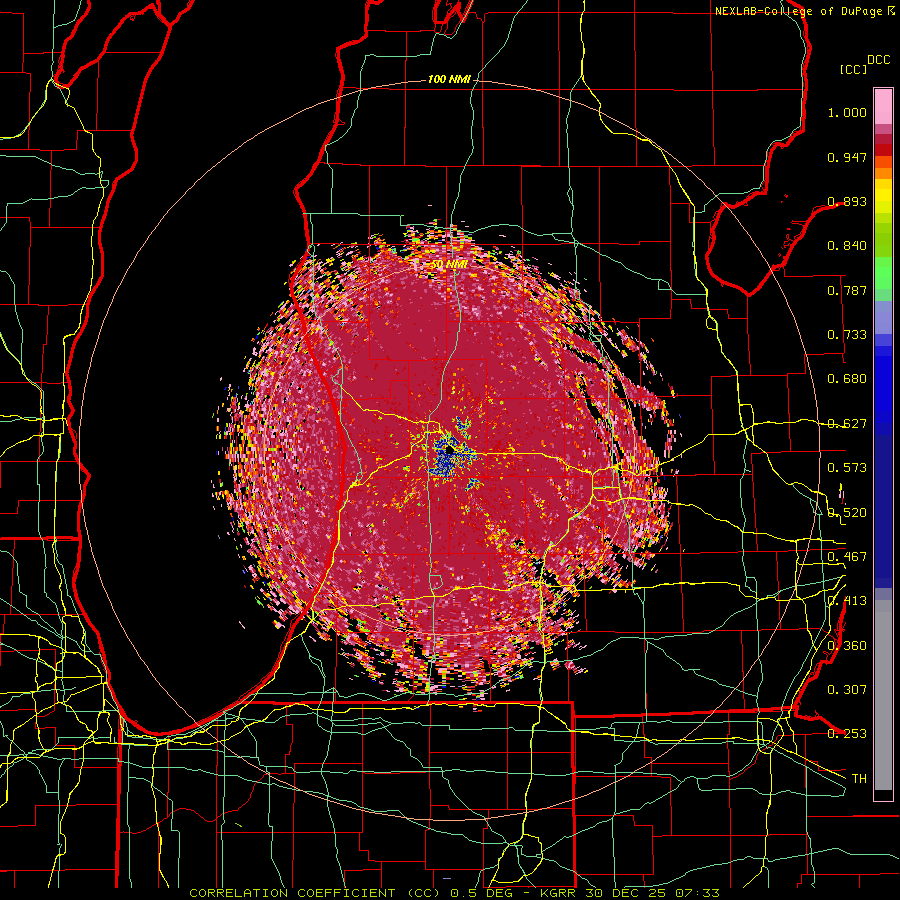Click the NEXLAB-College of DuPage credit text
The image size is (900, 900).
(798, 11)
